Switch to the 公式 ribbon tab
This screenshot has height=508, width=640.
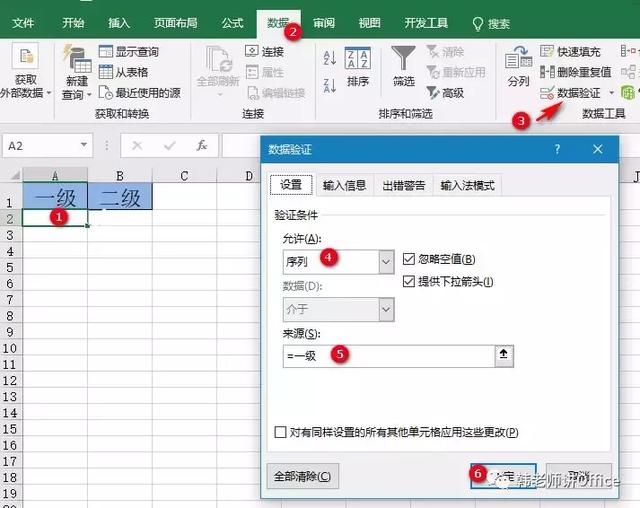coord(232,23)
